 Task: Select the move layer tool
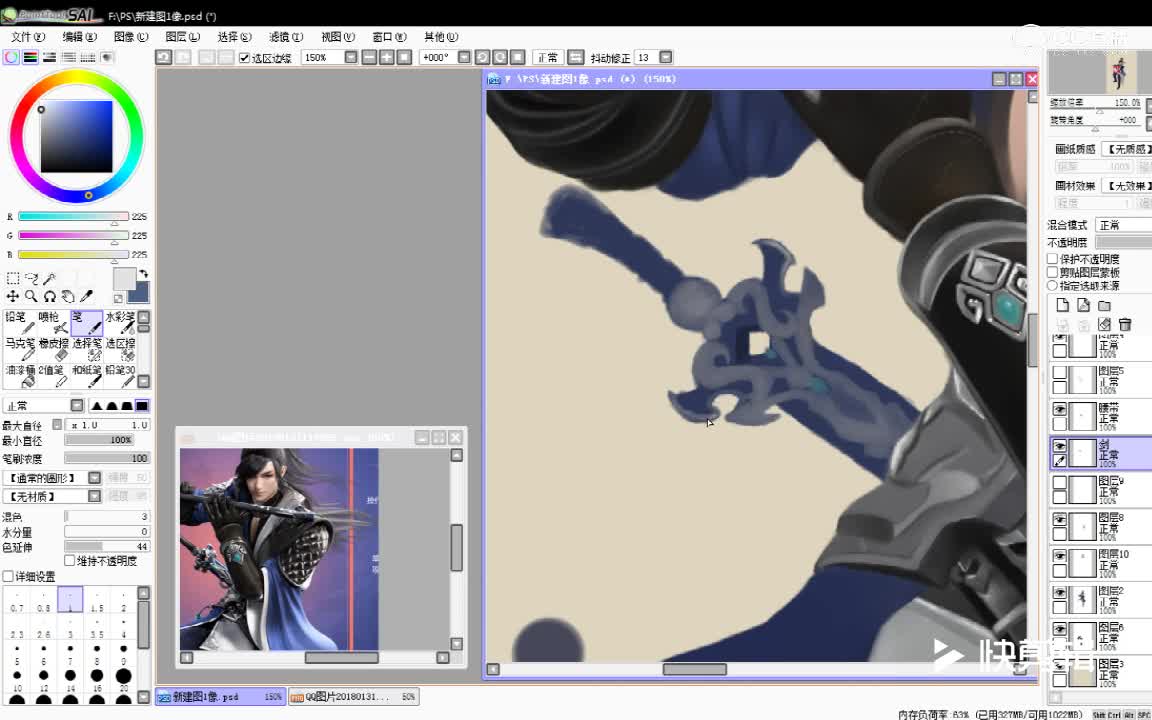12,297
